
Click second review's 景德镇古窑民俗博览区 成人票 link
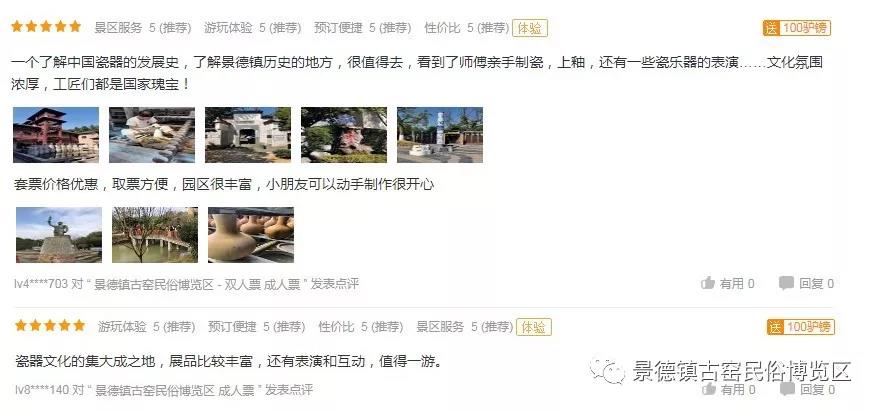[x=175, y=390]
